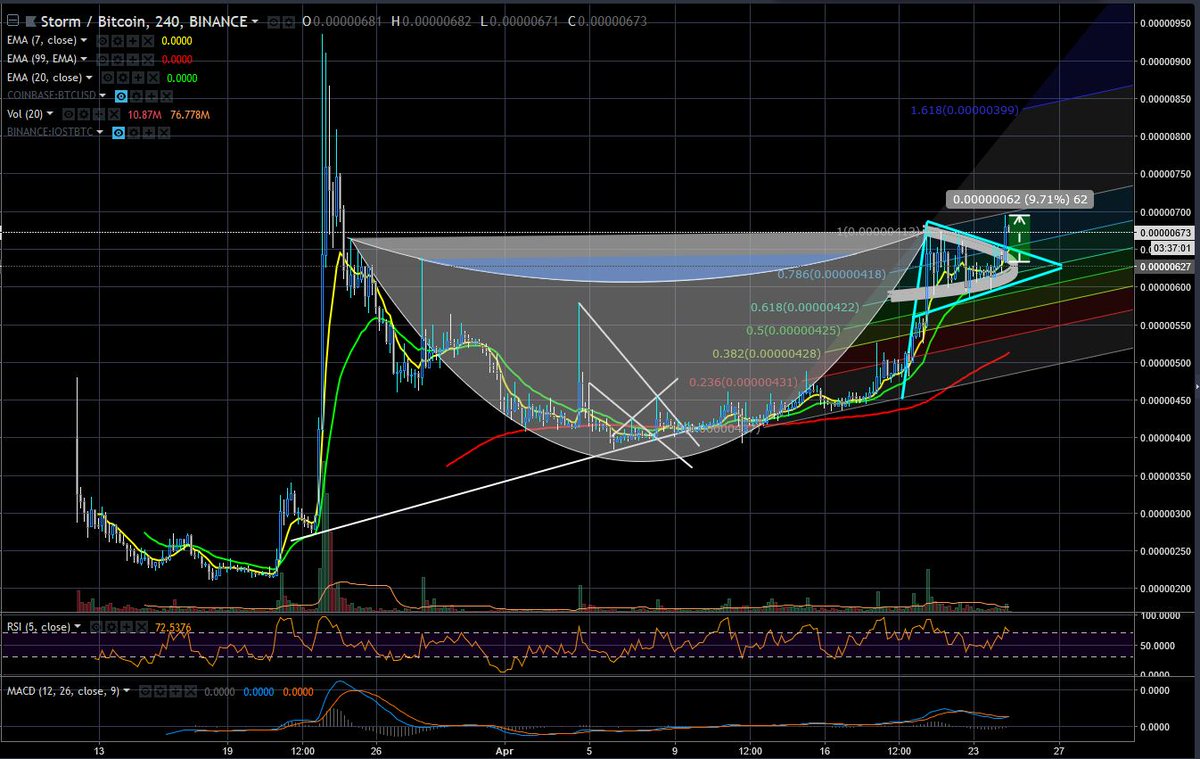
Task: Expand the MACD (12, 26, close, 9) dropdown
Action: (x=127, y=690)
